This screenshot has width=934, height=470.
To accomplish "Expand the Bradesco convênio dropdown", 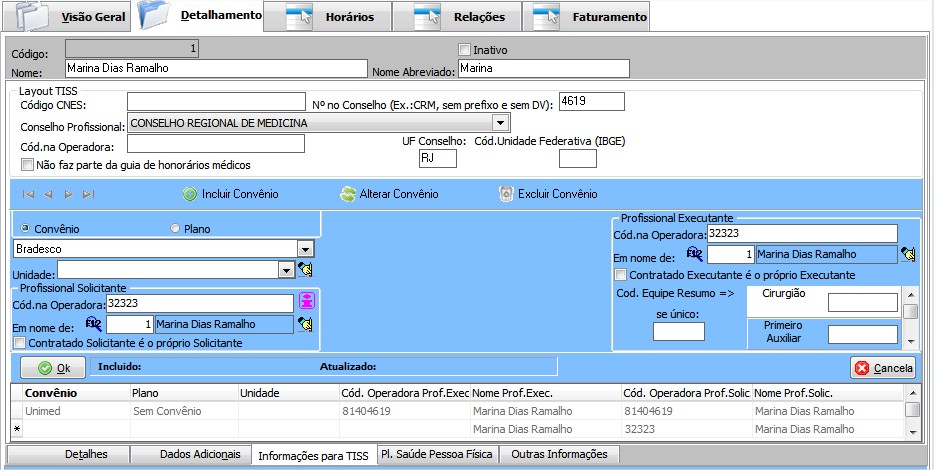I will pos(306,248).
